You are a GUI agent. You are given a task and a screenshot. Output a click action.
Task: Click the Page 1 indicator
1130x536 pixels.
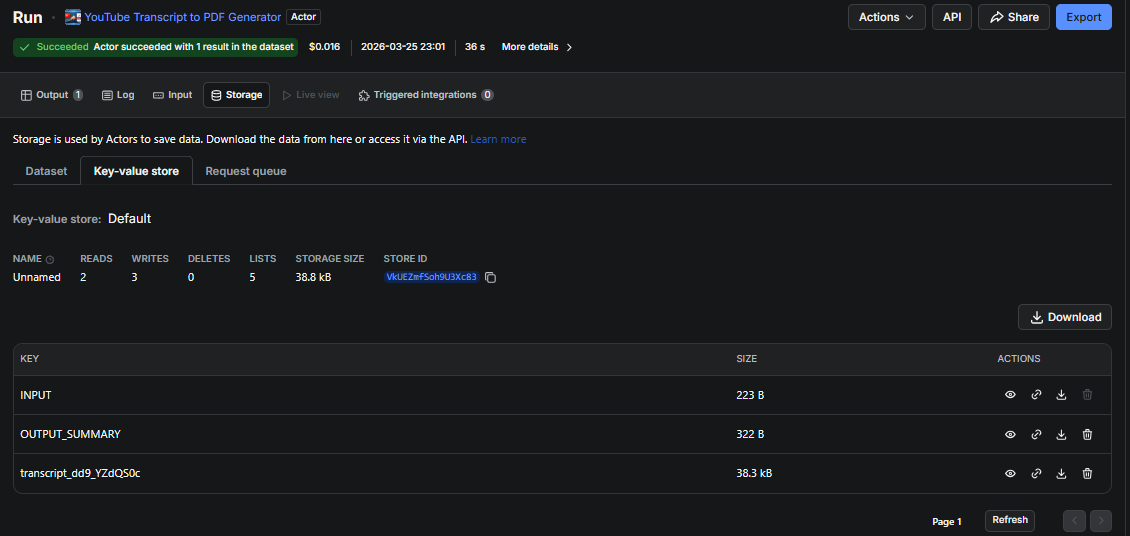[x=947, y=522]
